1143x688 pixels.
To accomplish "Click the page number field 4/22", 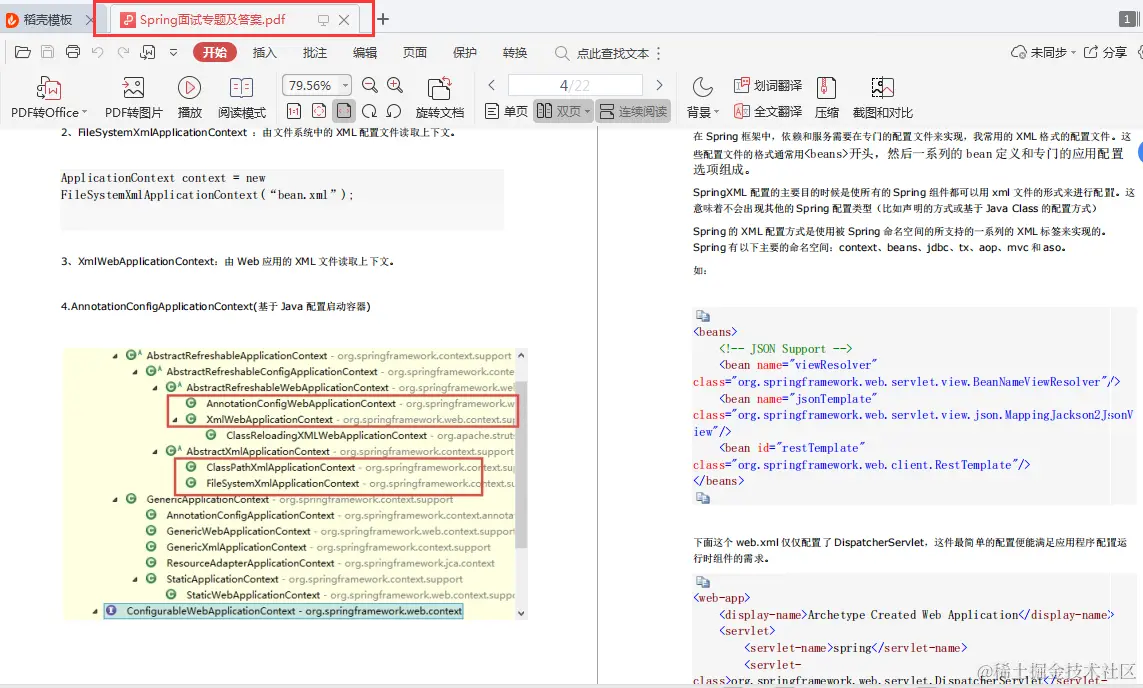I will (575, 85).
